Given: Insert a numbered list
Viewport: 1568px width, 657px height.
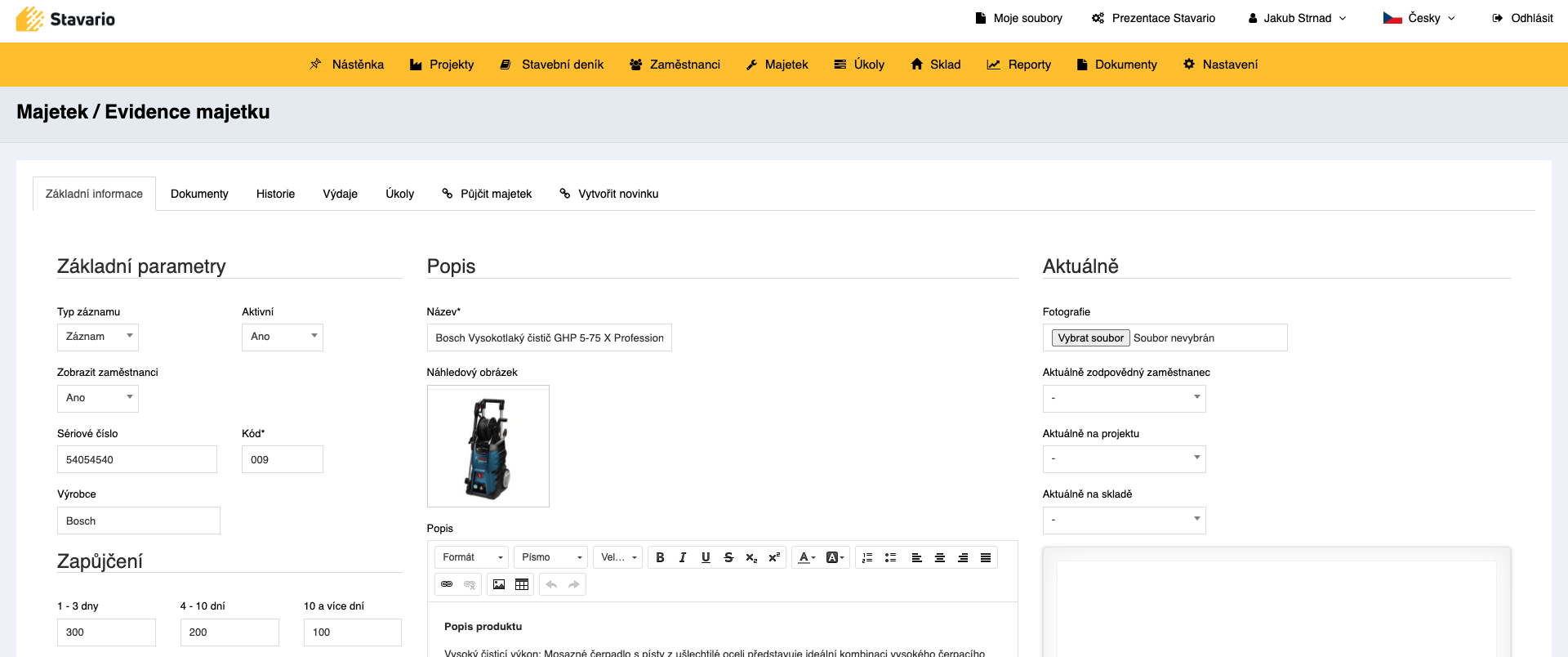Looking at the screenshot, I should [x=867, y=557].
